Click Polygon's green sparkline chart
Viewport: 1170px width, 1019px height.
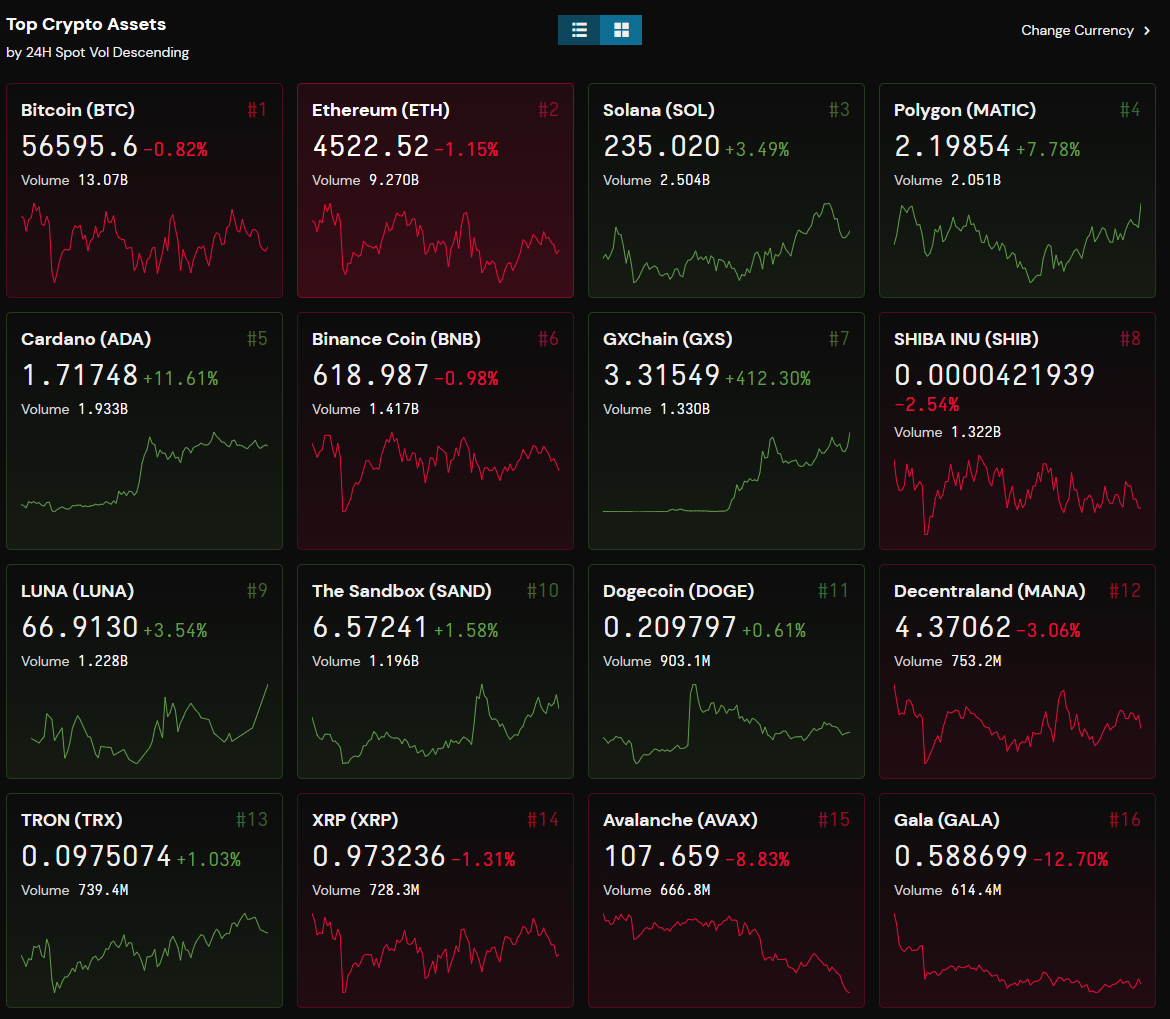point(1018,242)
